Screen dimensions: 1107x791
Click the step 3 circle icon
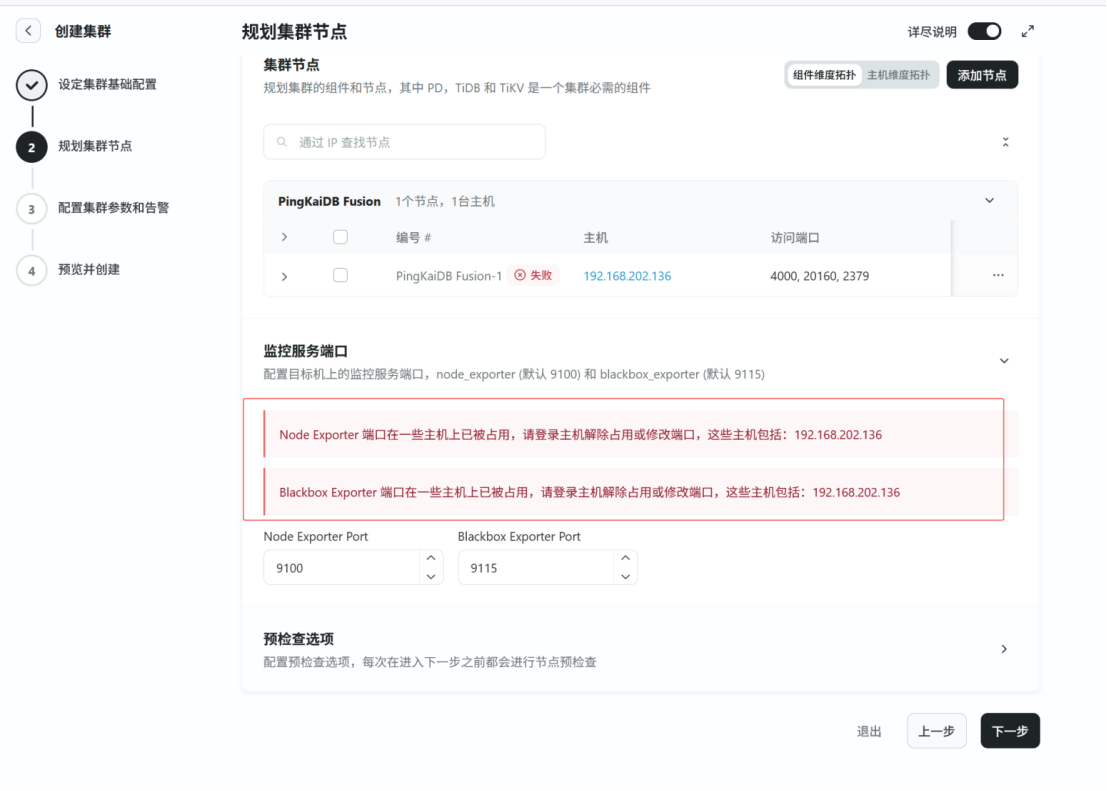pyautogui.click(x=32, y=209)
